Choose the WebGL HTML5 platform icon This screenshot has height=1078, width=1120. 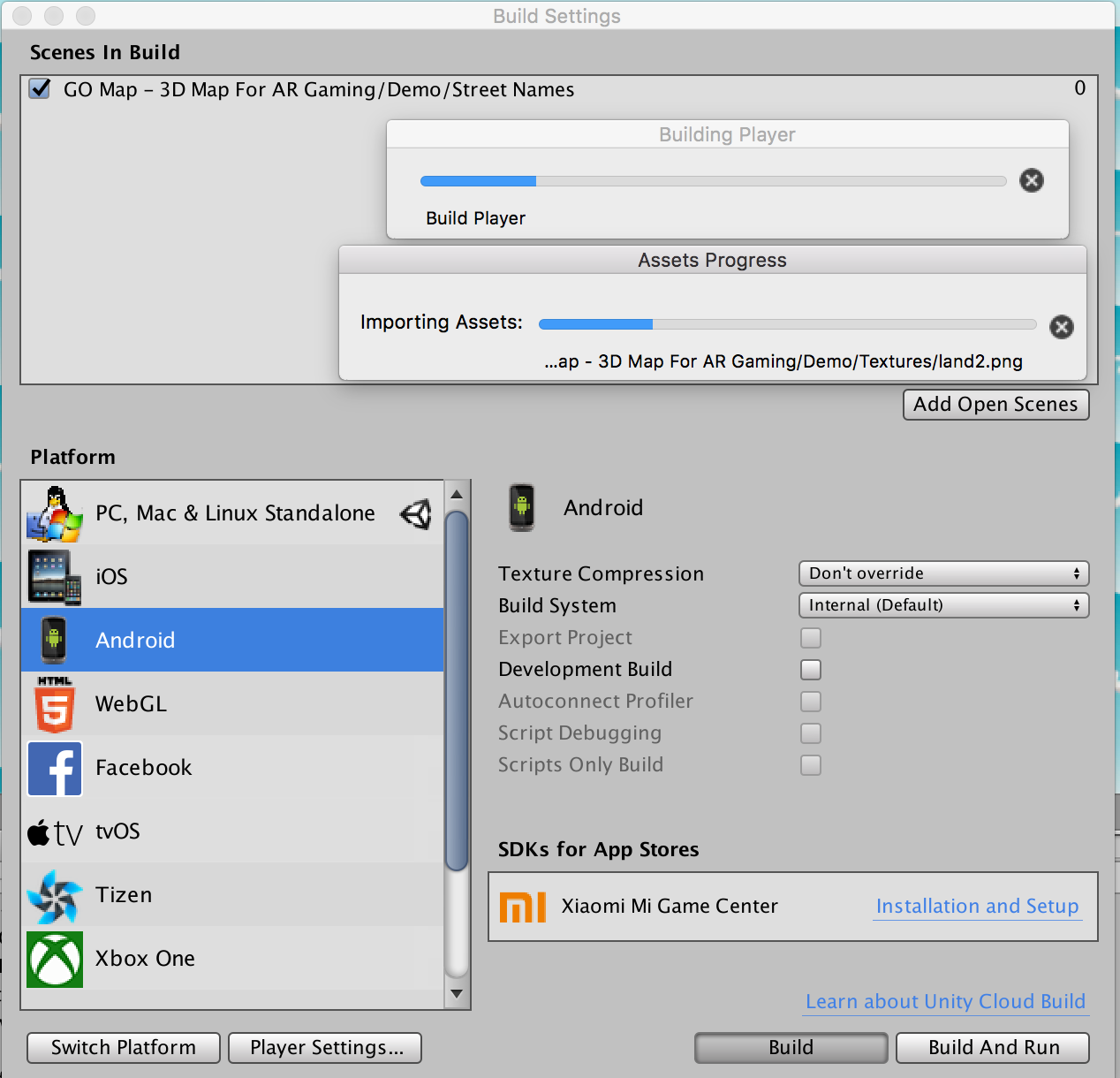coord(55,704)
